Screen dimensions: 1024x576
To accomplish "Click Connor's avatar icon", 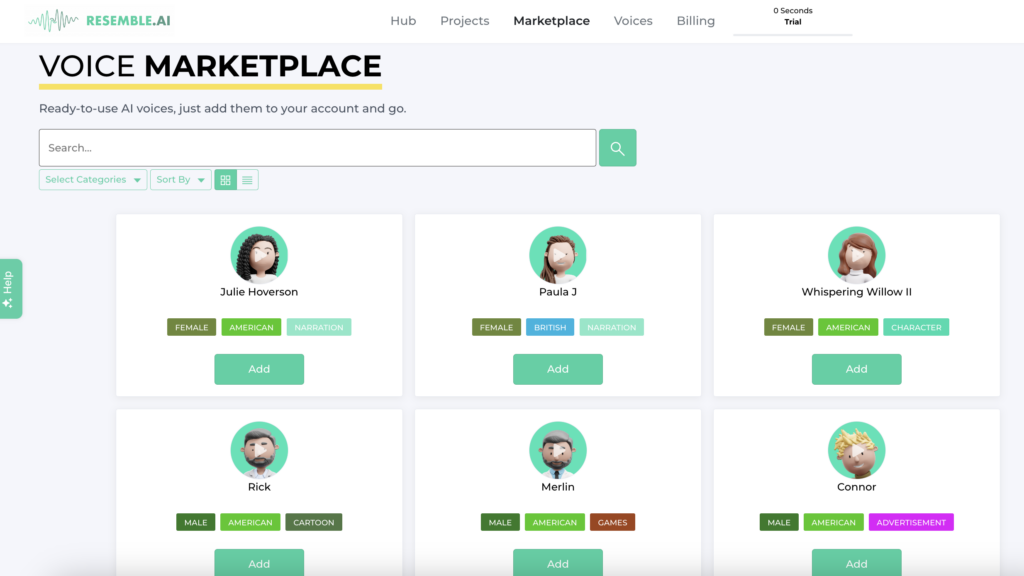I will pos(856,450).
